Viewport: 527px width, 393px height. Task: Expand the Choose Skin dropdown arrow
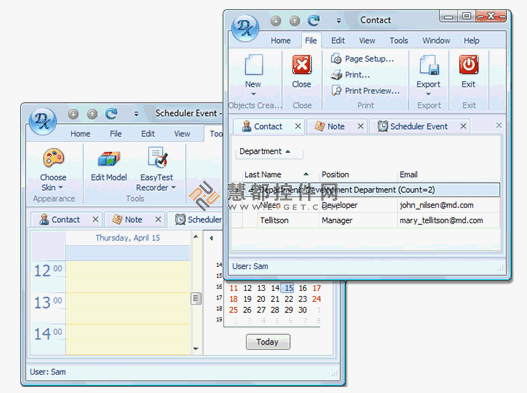[60, 187]
